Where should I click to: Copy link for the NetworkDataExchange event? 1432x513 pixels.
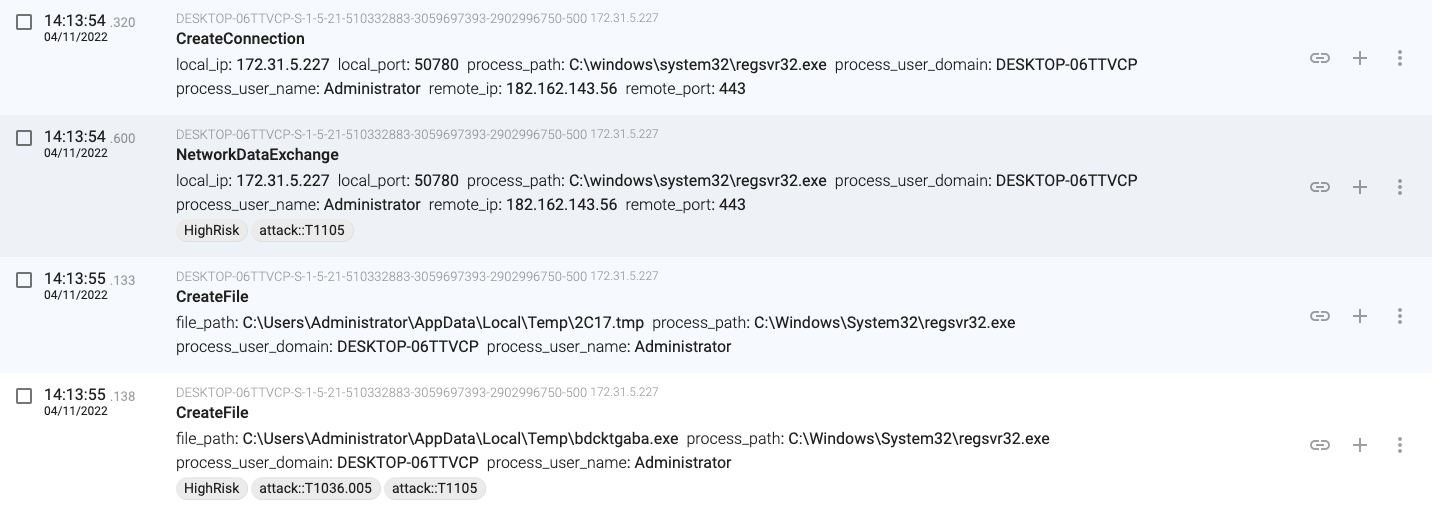[1320, 187]
